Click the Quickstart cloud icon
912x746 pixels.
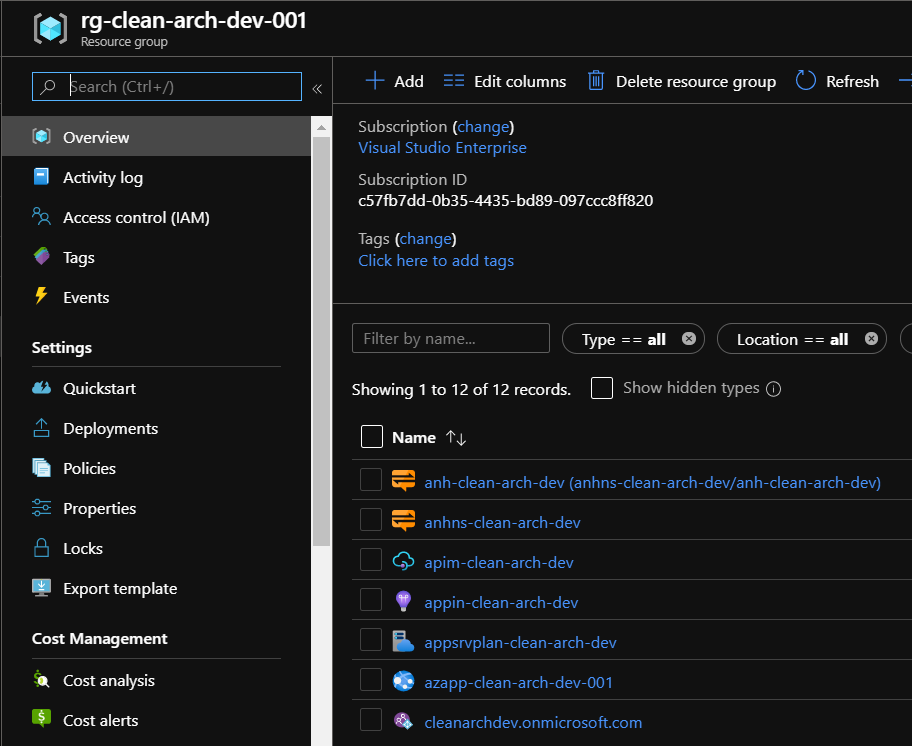[x=41, y=387]
